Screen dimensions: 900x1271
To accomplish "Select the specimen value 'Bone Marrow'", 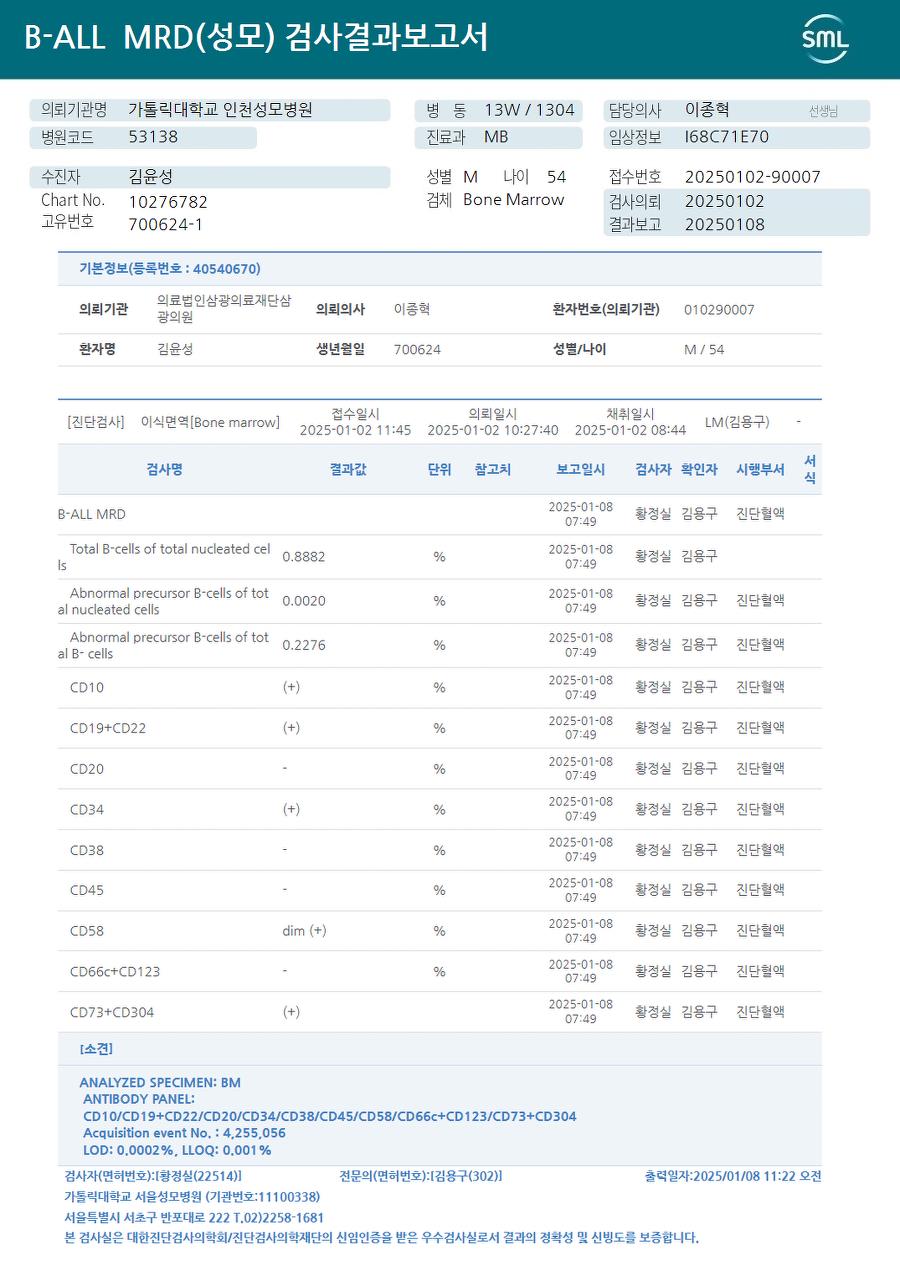I will (514, 200).
